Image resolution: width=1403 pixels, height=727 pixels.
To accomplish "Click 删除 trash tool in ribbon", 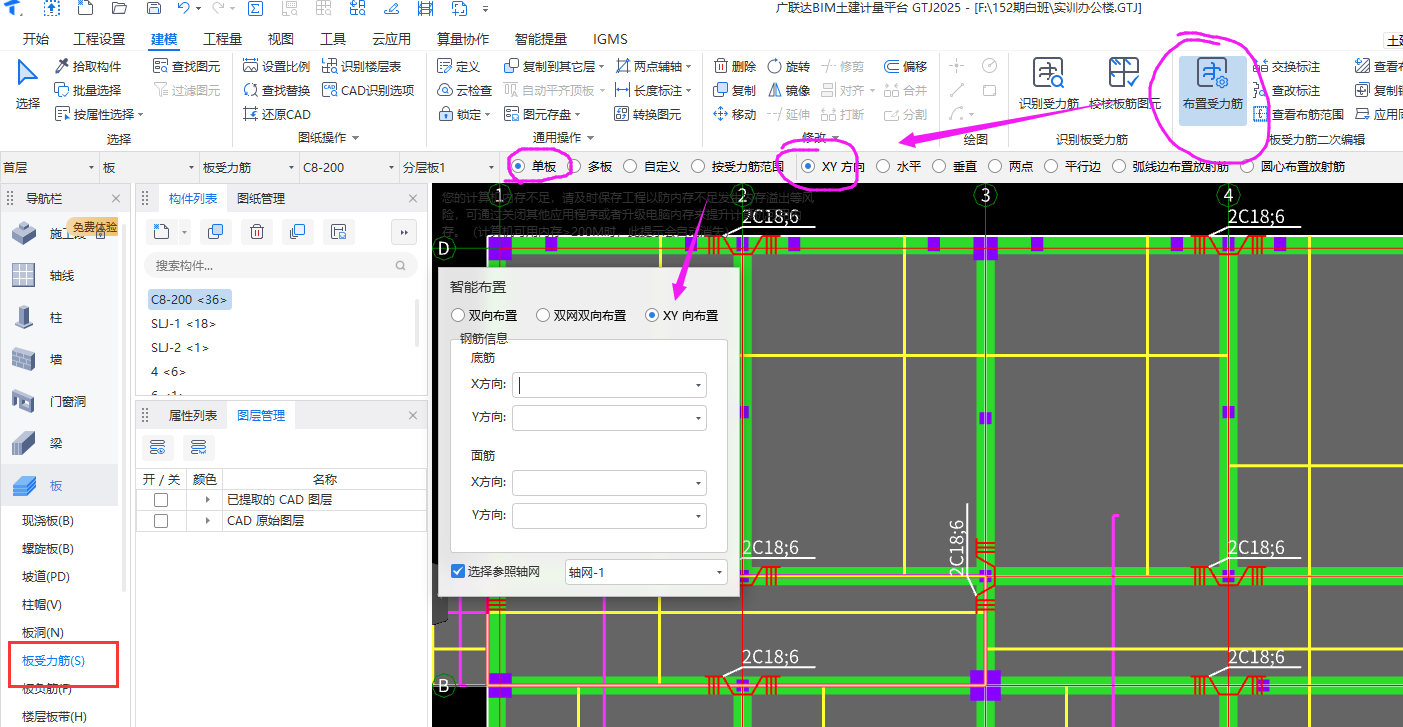I will (x=734, y=66).
